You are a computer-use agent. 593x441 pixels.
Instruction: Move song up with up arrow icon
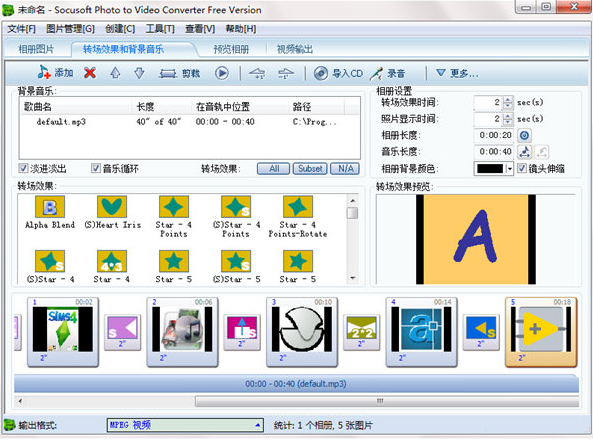coord(115,73)
